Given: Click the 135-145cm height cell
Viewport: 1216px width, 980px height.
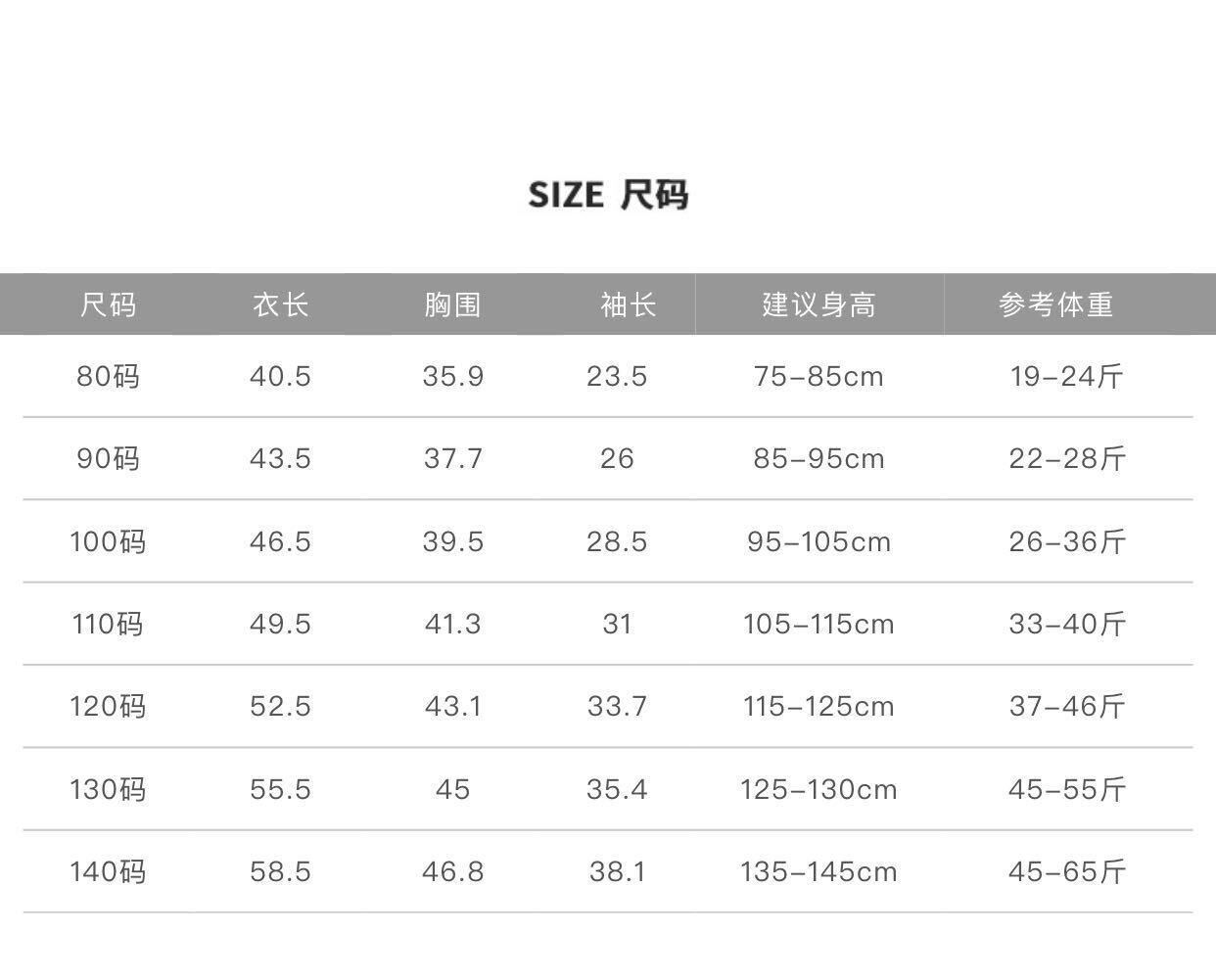Looking at the screenshot, I should 819,871.
